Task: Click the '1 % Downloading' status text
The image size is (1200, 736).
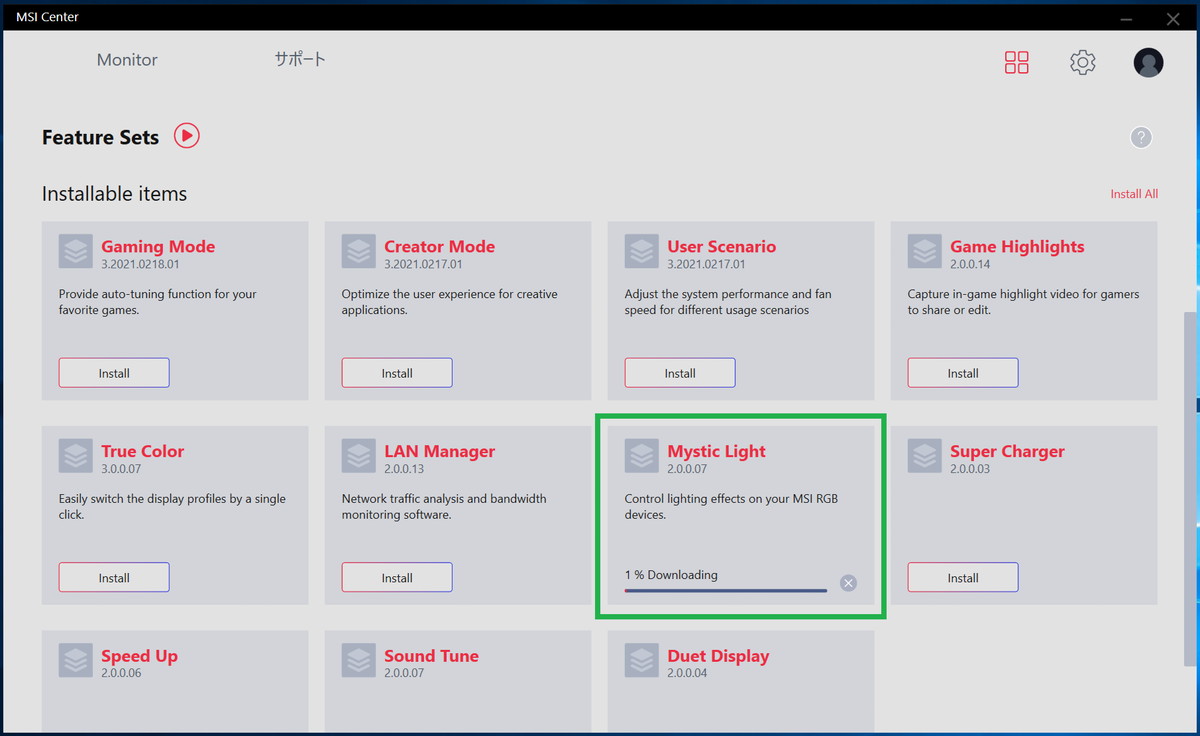Action: coord(671,575)
